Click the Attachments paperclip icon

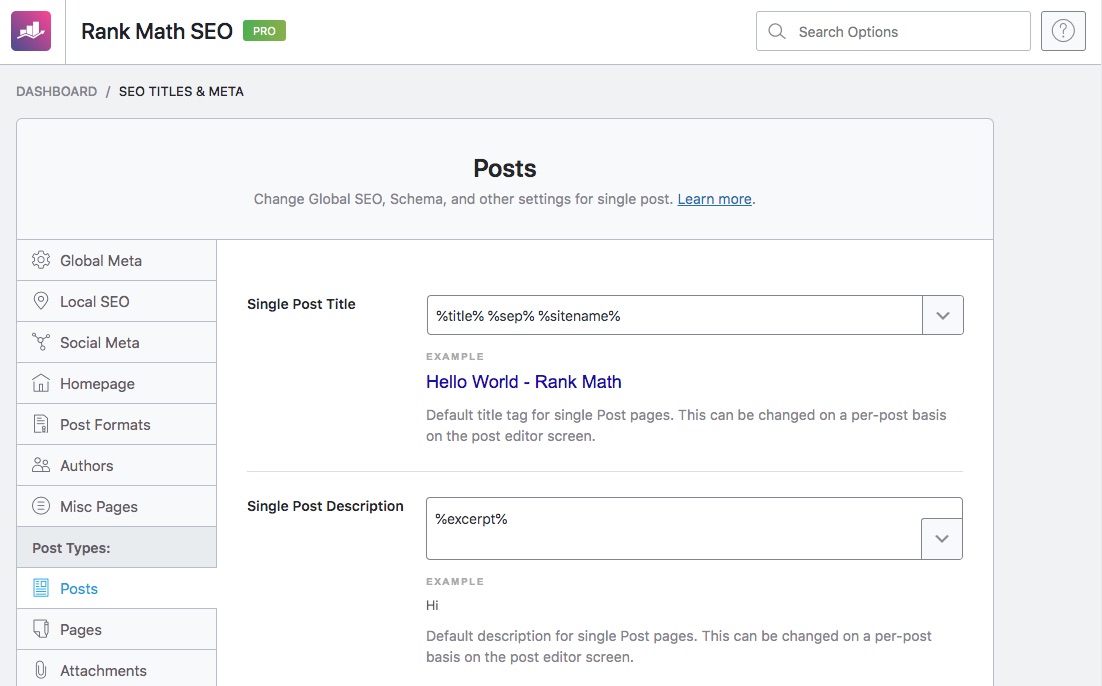41,670
